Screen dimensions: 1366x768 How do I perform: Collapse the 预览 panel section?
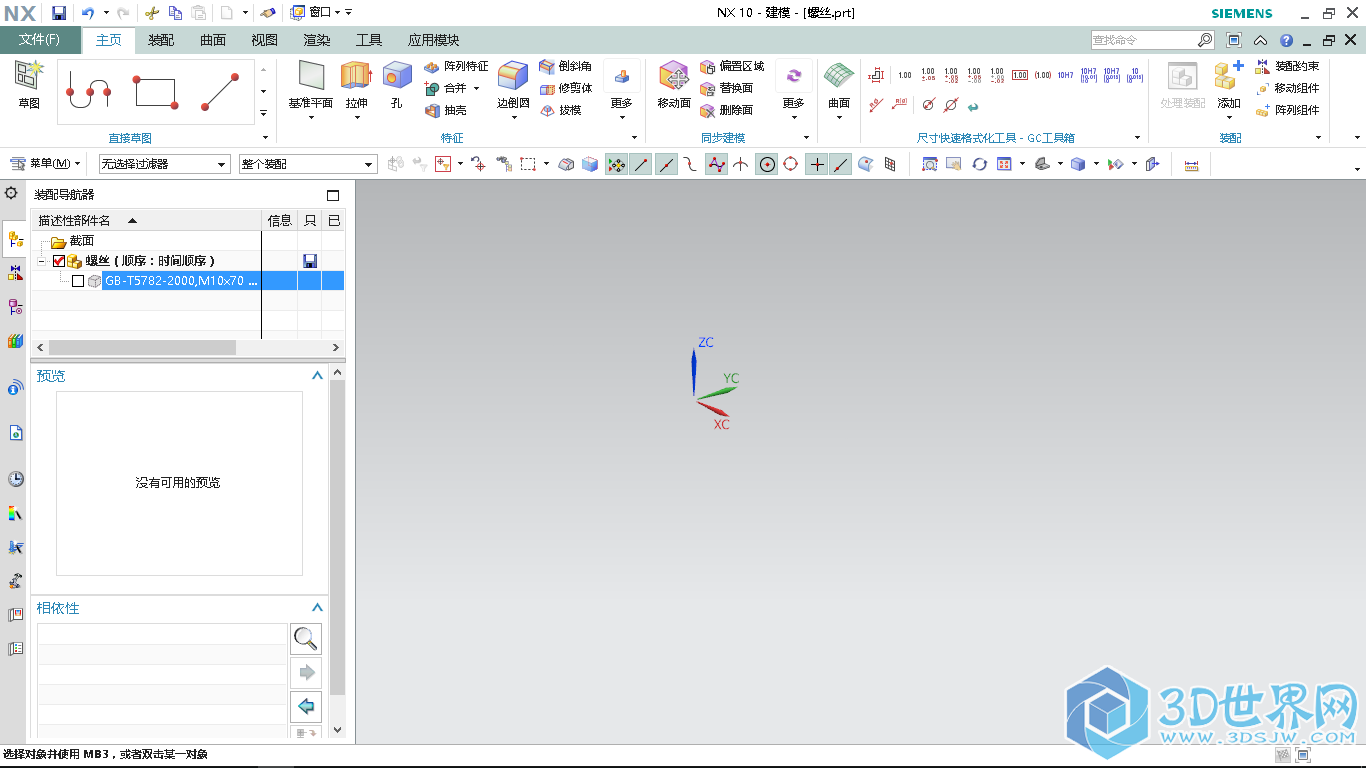318,376
